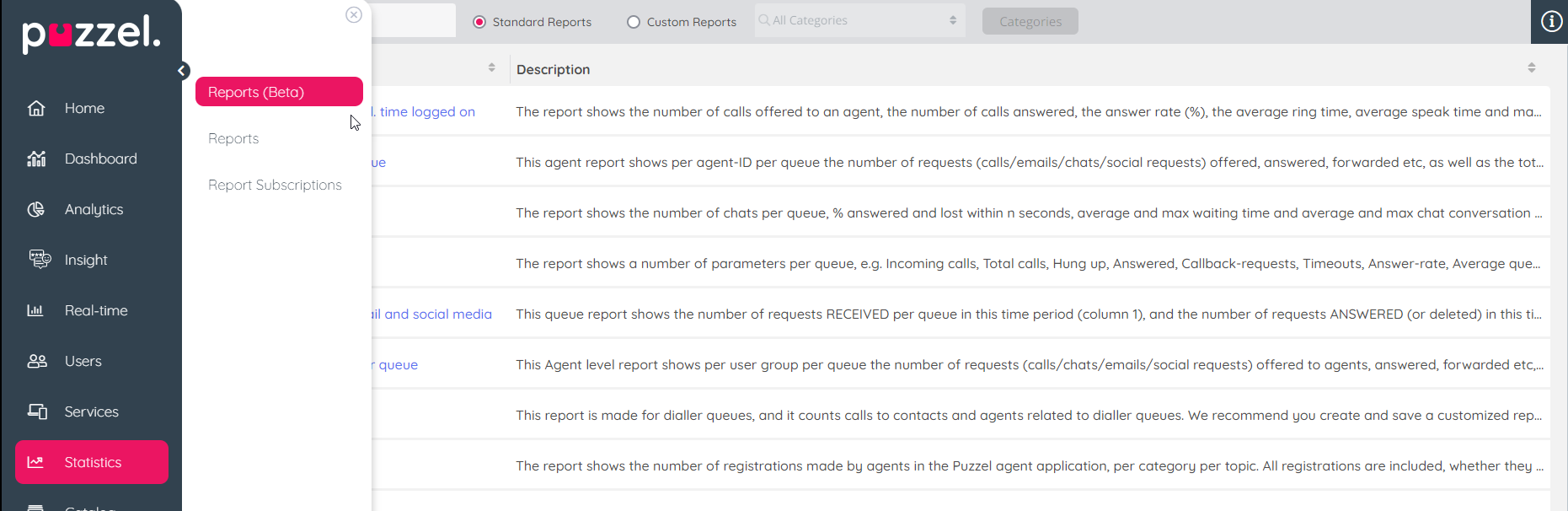1568x511 pixels.
Task: Click the Services devices icon
Action: (x=37, y=411)
